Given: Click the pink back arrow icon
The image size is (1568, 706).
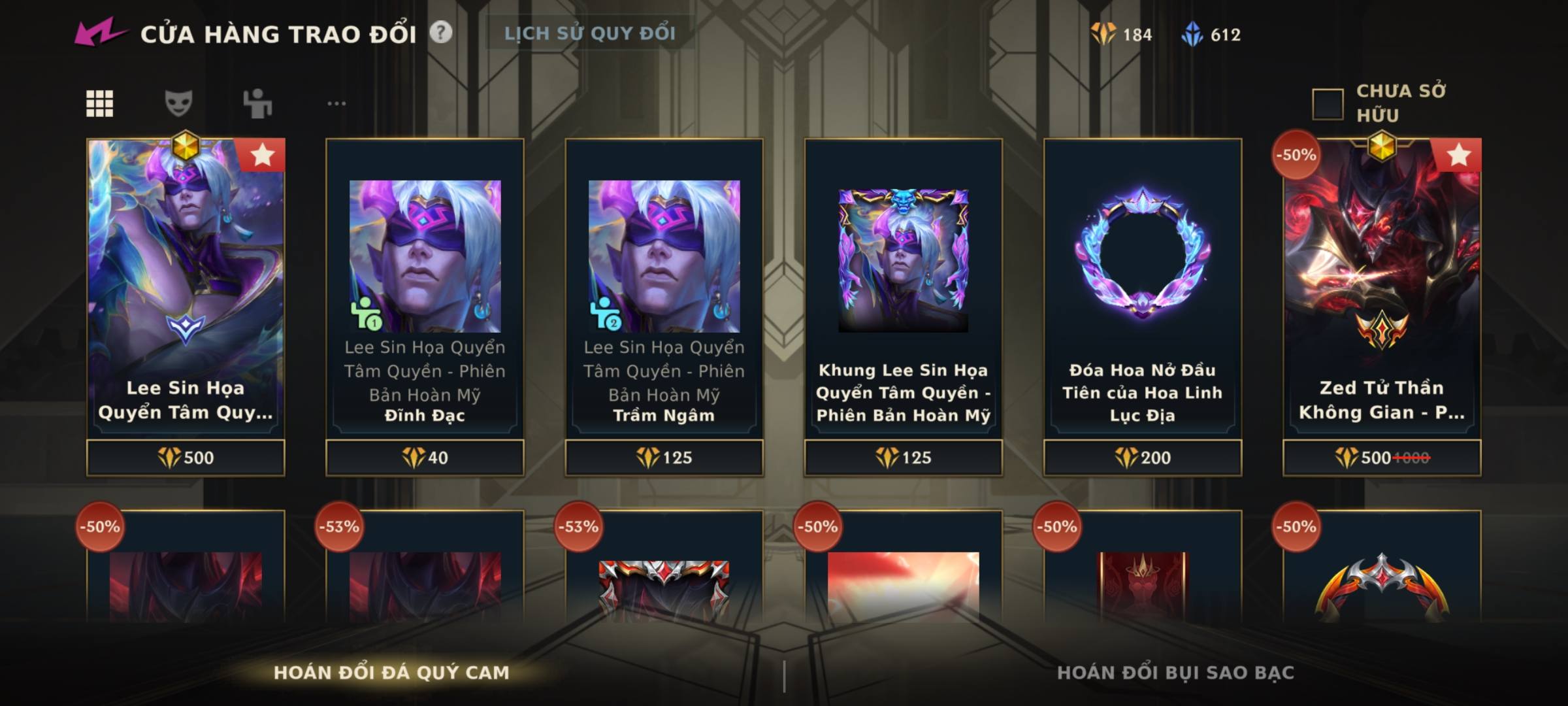Looking at the screenshot, I should 100,33.
